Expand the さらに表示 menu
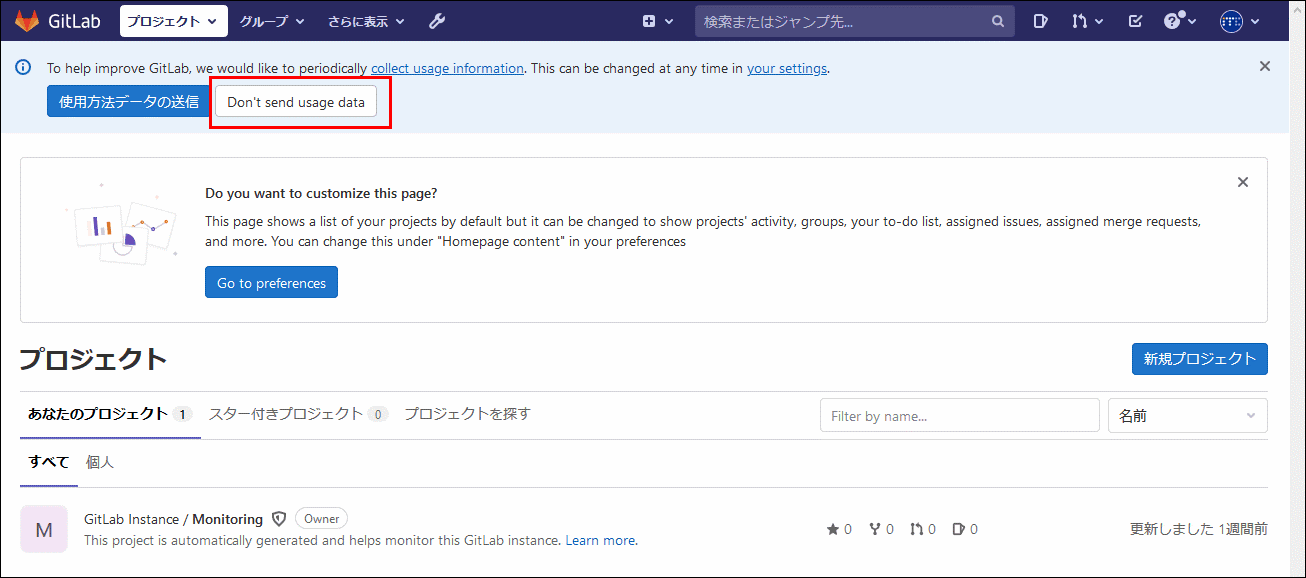 pos(367,21)
